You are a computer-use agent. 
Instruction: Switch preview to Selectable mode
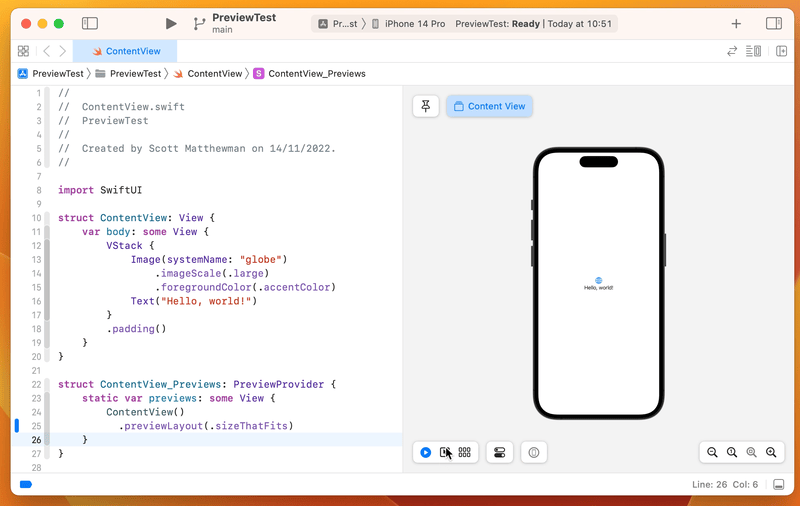pyautogui.click(x=445, y=452)
